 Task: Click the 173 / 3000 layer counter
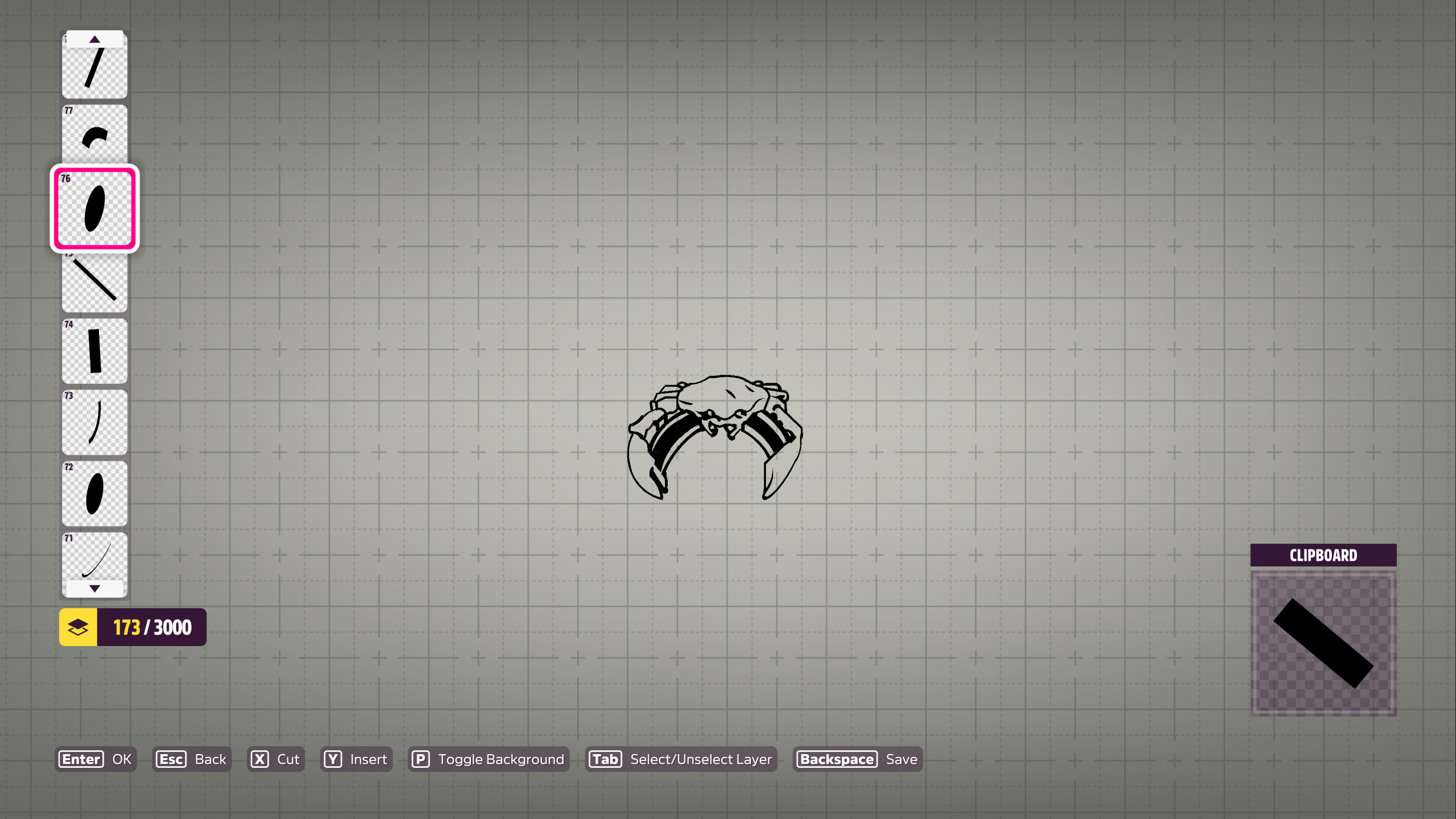pos(152,627)
